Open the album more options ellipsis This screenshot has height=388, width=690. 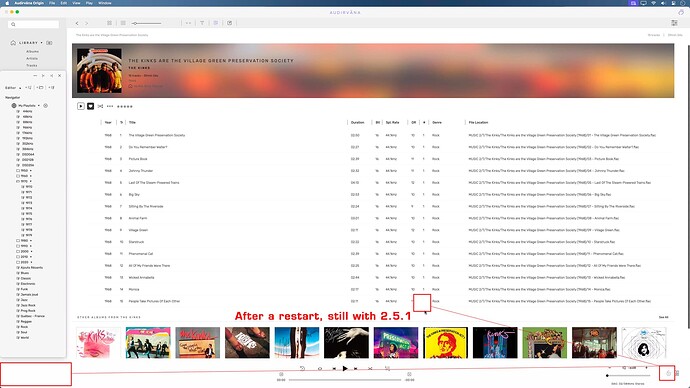coord(110,106)
